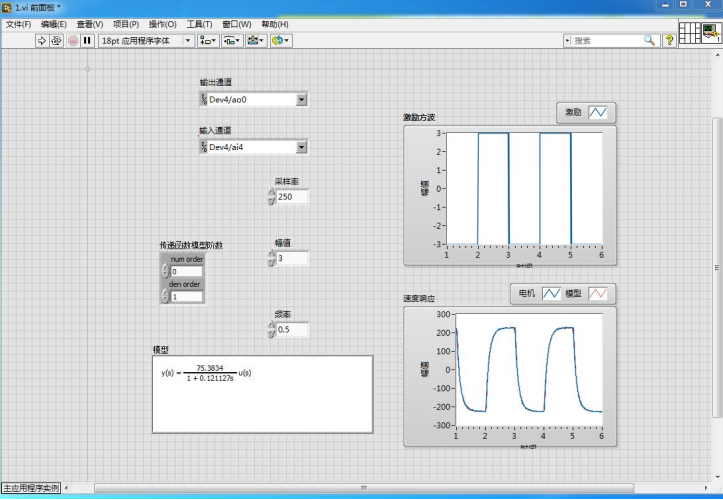Expand the 输出通道 Dev4/ao0 dropdown
The height and width of the screenshot is (500, 723).
point(301,100)
